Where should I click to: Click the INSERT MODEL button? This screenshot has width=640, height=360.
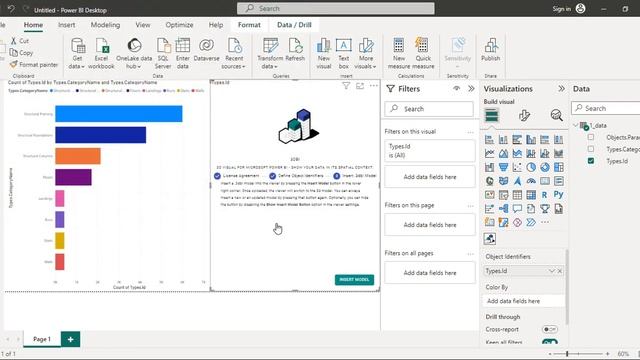[354, 280]
